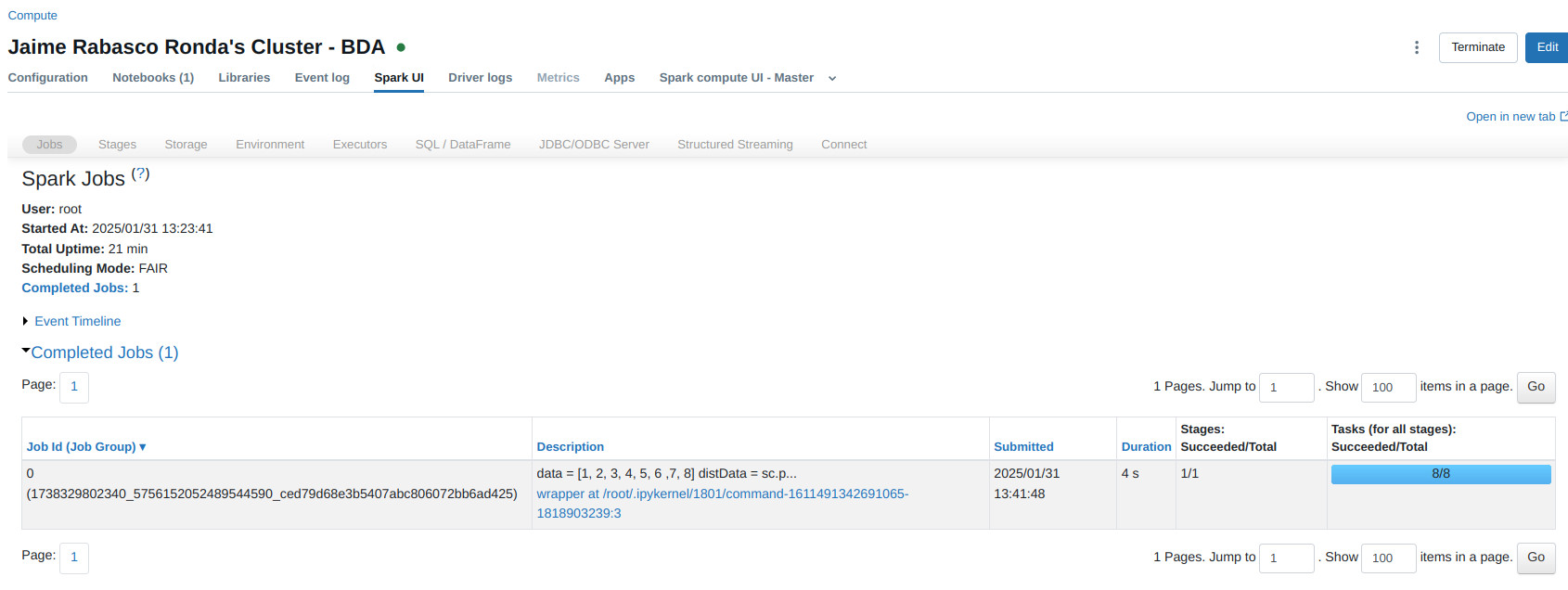Click the Spark Jobs help question mark
This screenshot has height=590, width=1568.
pos(140,173)
